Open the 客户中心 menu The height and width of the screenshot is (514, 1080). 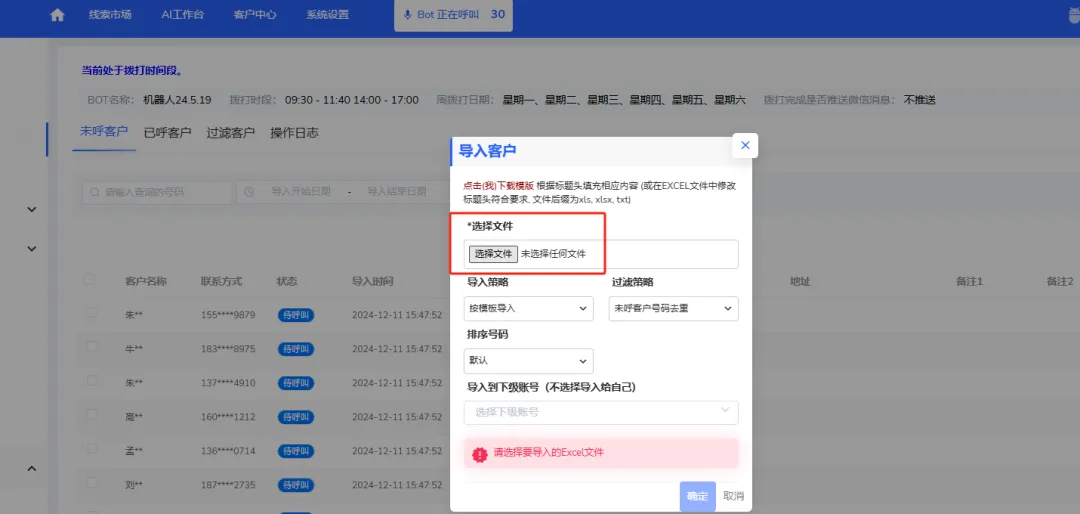tap(255, 14)
